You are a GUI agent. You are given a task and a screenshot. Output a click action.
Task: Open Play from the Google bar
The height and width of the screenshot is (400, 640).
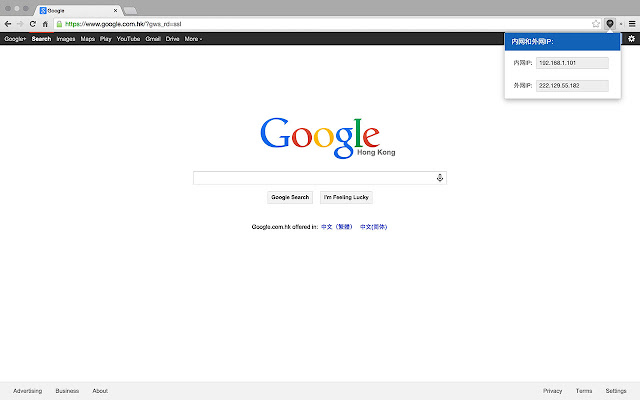[106, 39]
